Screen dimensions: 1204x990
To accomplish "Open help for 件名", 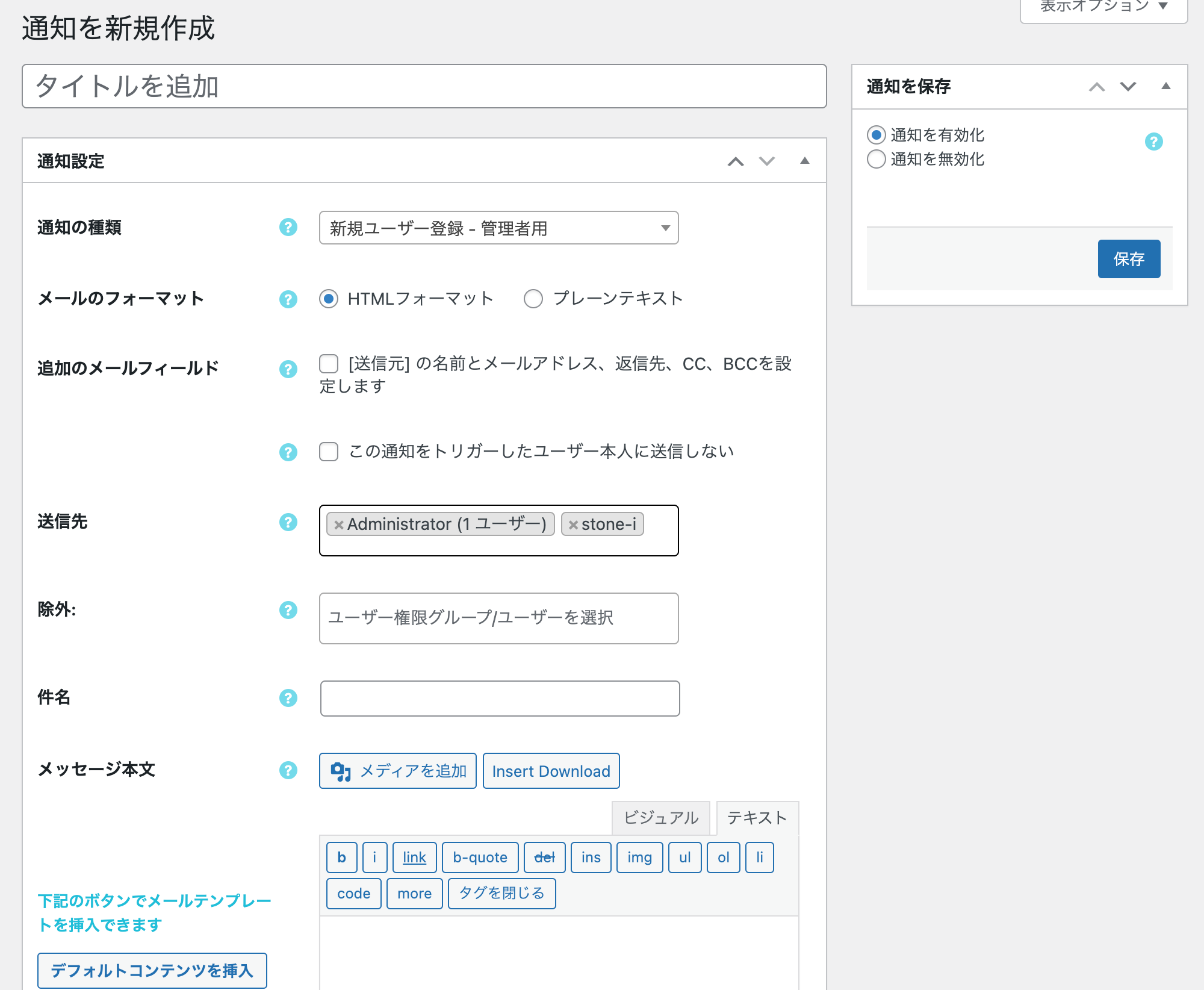I will [x=288, y=698].
